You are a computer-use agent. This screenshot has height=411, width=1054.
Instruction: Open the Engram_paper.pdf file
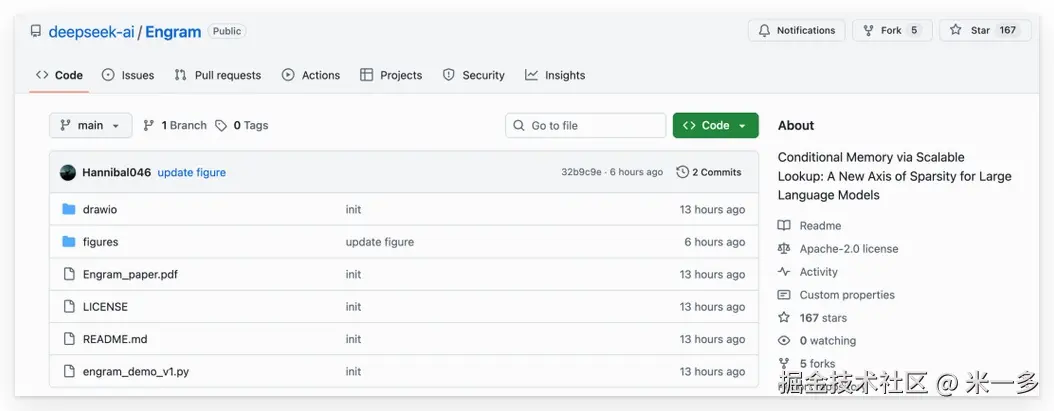pyautogui.click(x=130, y=274)
